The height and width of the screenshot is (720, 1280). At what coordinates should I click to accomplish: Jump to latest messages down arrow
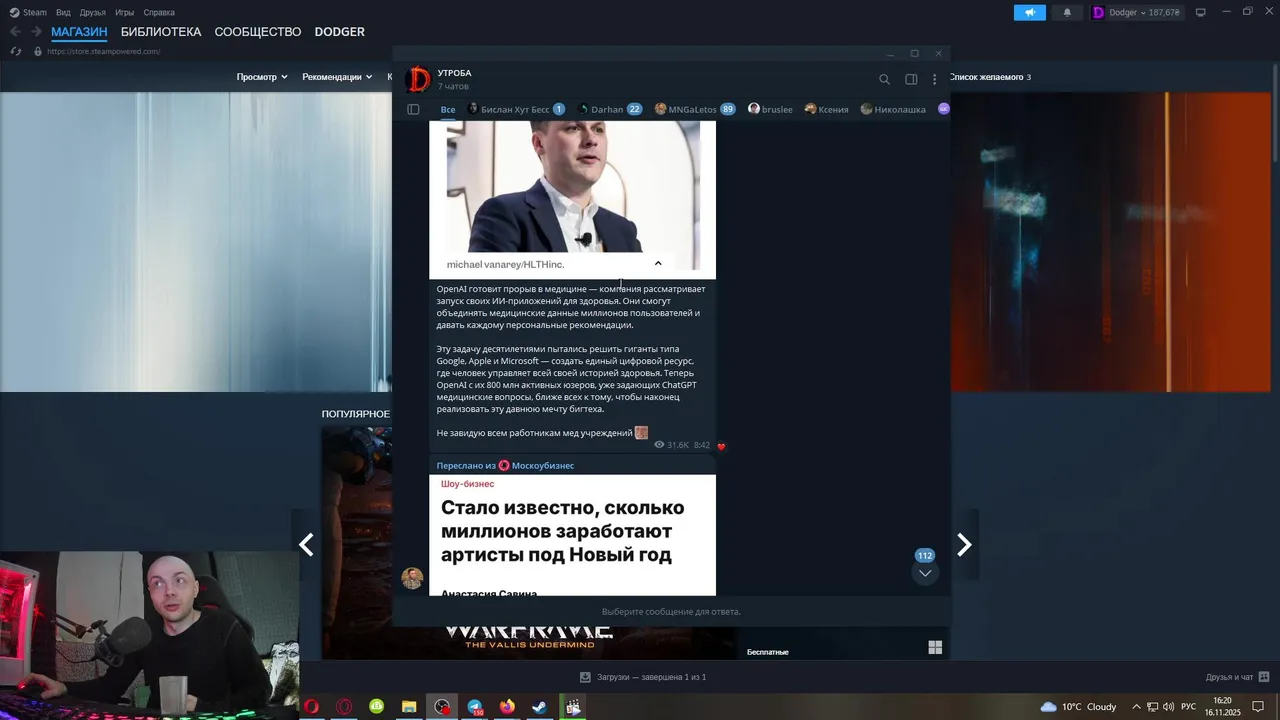point(925,573)
